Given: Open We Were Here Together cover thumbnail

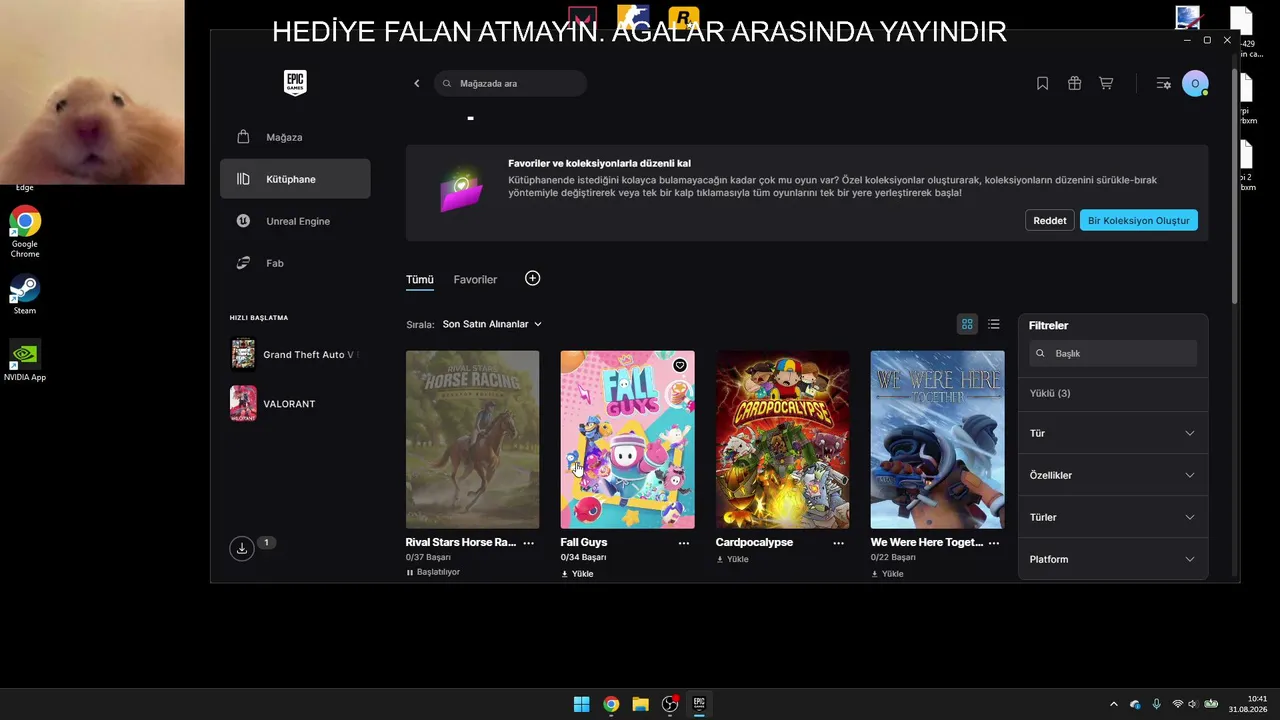Looking at the screenshot, I should pyautogui.click(x=937, y=439).
